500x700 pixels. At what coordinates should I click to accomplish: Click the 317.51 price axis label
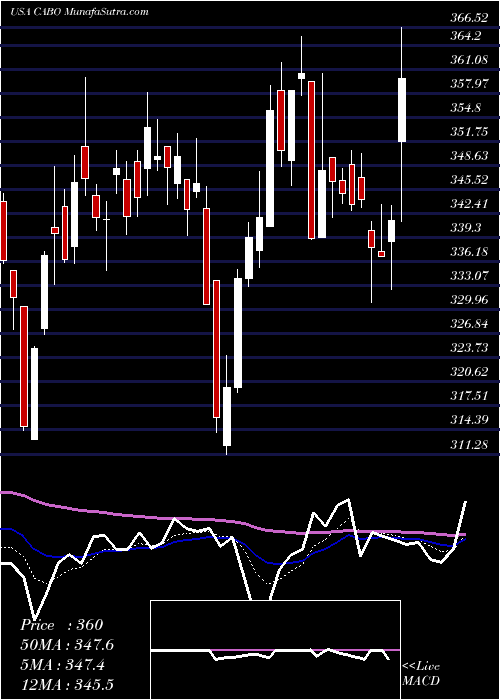pos(470,396)
